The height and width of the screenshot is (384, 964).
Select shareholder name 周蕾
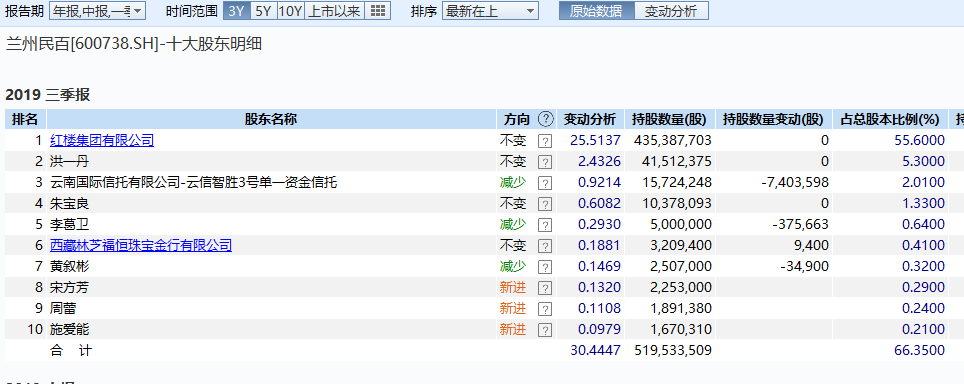point(63,308)
